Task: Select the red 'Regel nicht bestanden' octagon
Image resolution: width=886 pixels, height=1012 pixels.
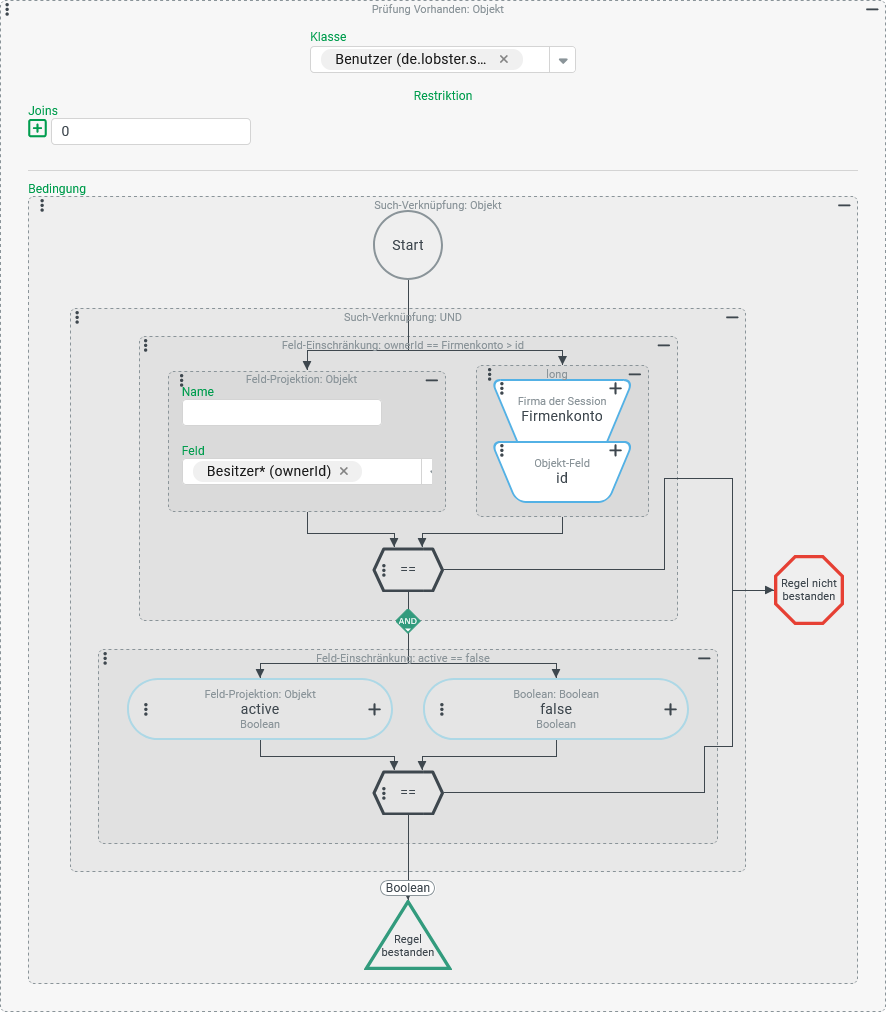Action: 809,590
